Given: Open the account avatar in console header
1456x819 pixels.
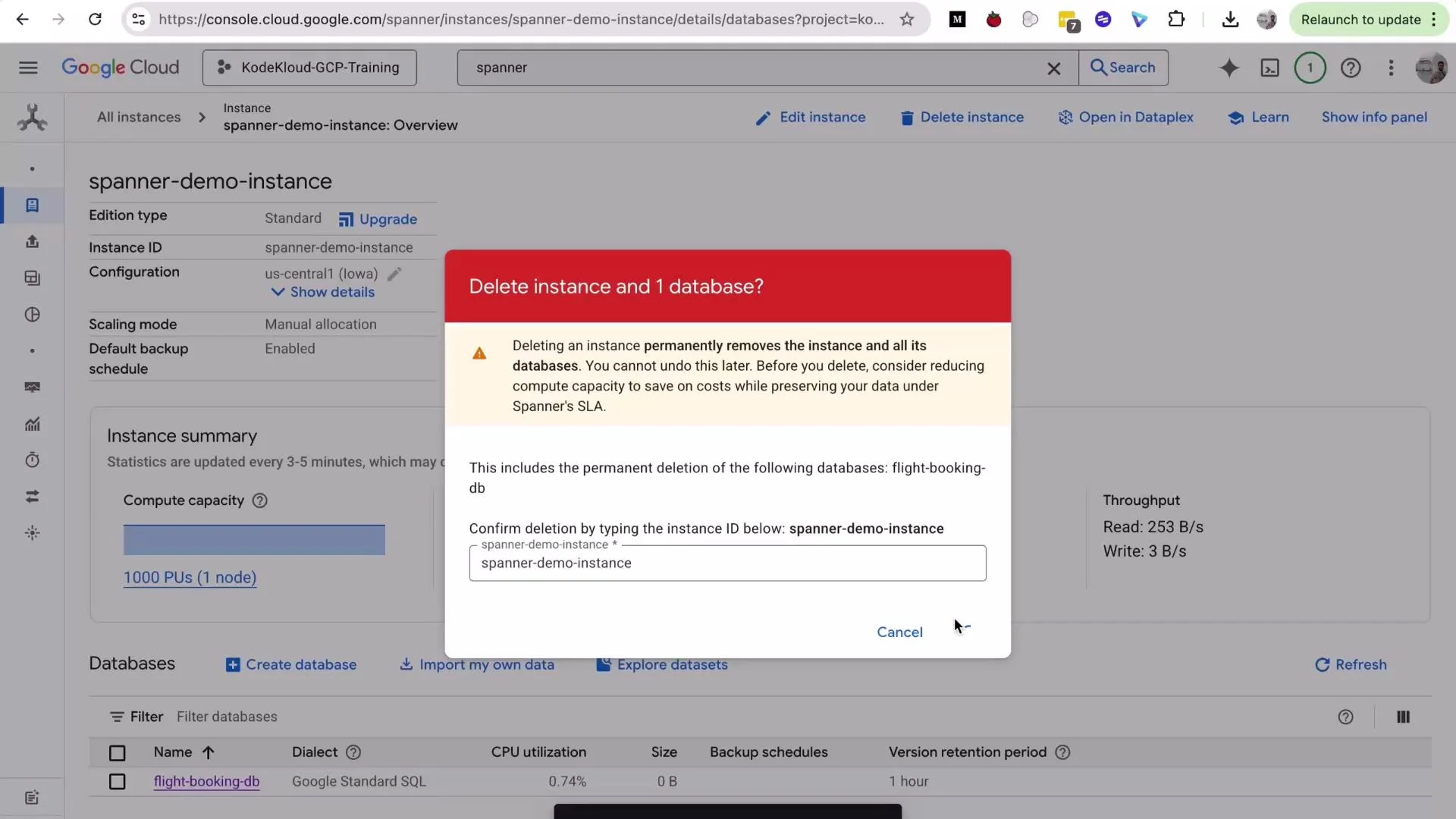Looking at the screenshot, I should [x=1431, y=67].
